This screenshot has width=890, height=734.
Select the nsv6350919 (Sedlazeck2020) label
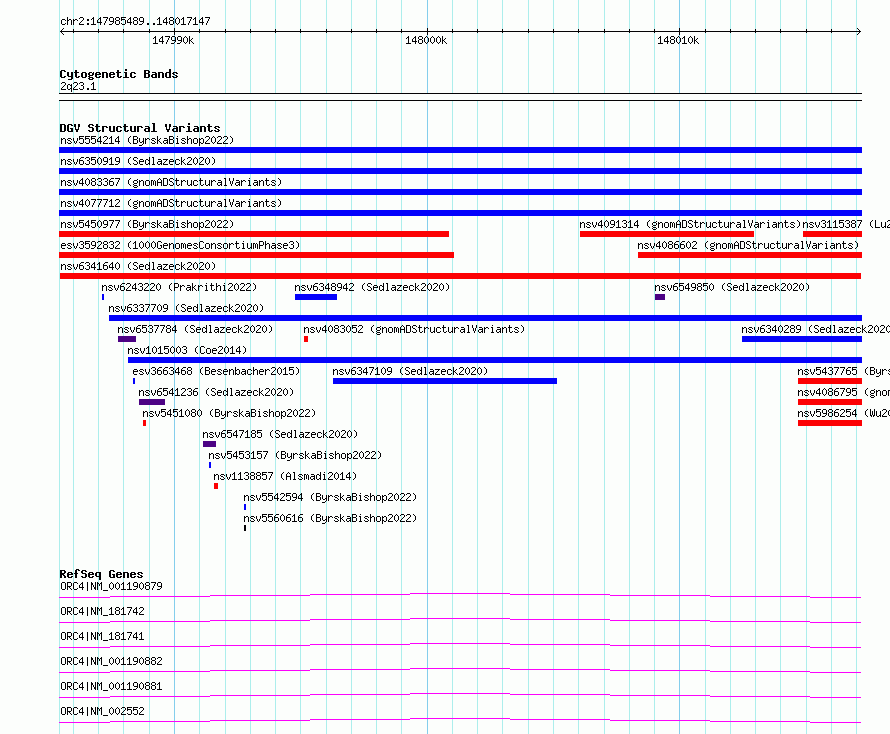(x=138, y=161)
